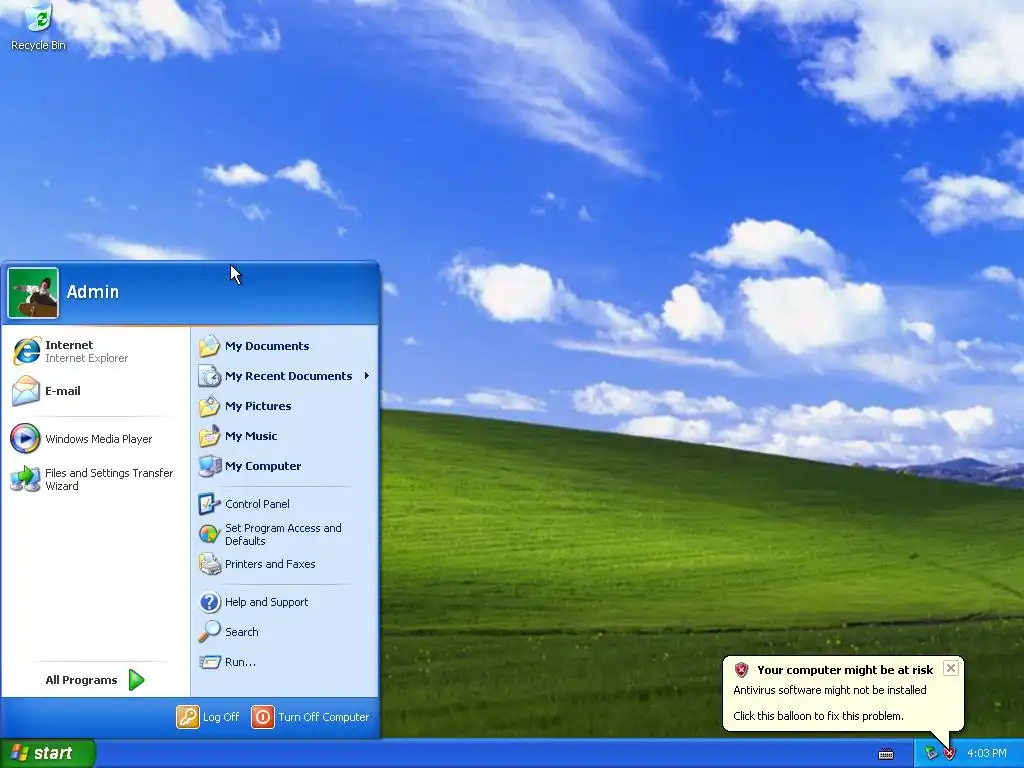1024x768 pixels.
Task: Expand All Programs with the green arrow
Action: [x=136, y=680]
